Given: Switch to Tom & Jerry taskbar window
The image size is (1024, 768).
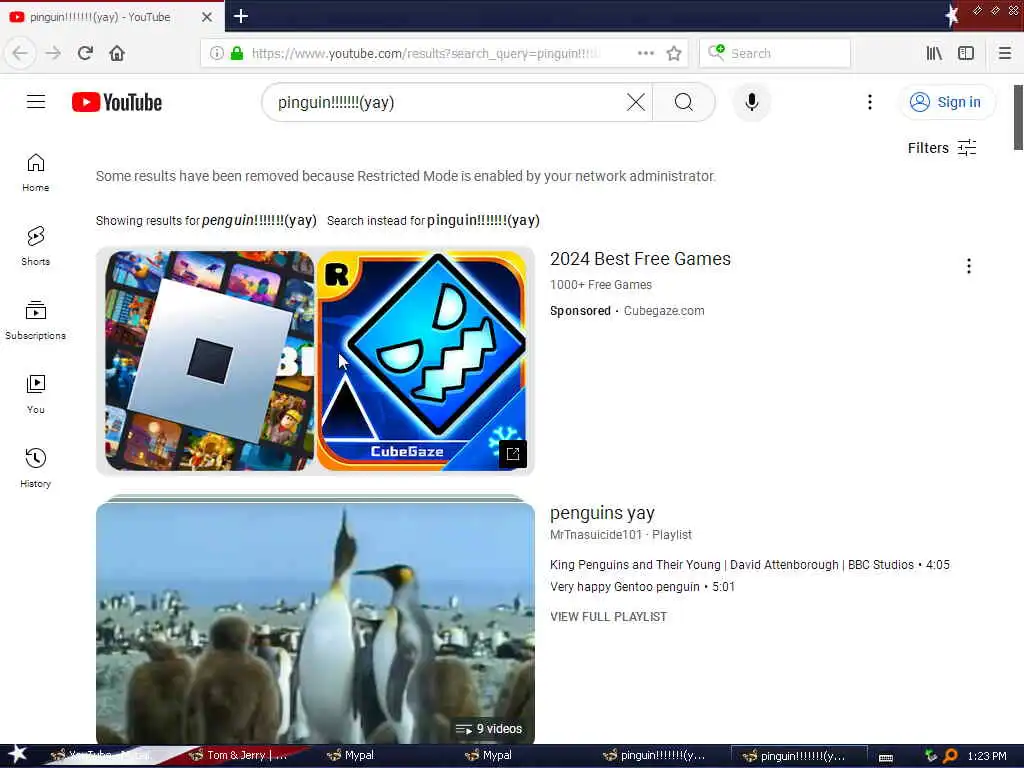Looking at the screenshot, I should pyautogui.click(x=238, y=756).
